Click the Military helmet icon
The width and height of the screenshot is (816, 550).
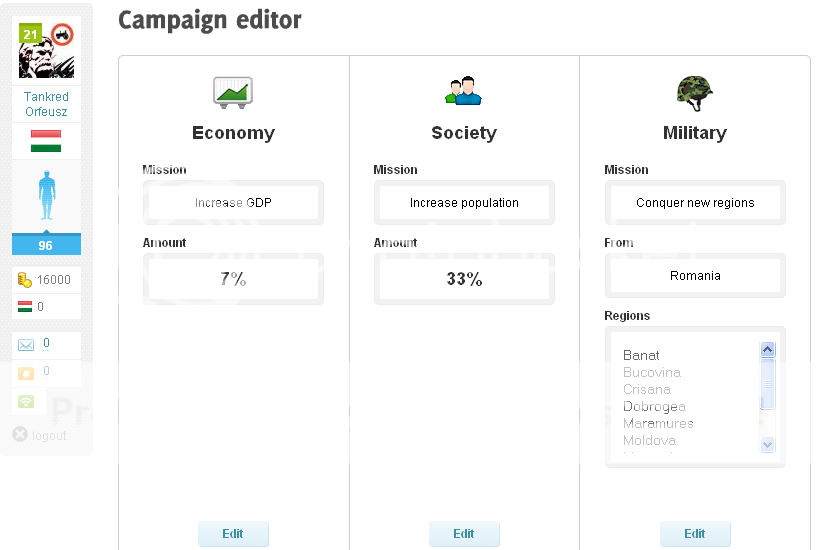pyautogui.click(x=694, y=93)
